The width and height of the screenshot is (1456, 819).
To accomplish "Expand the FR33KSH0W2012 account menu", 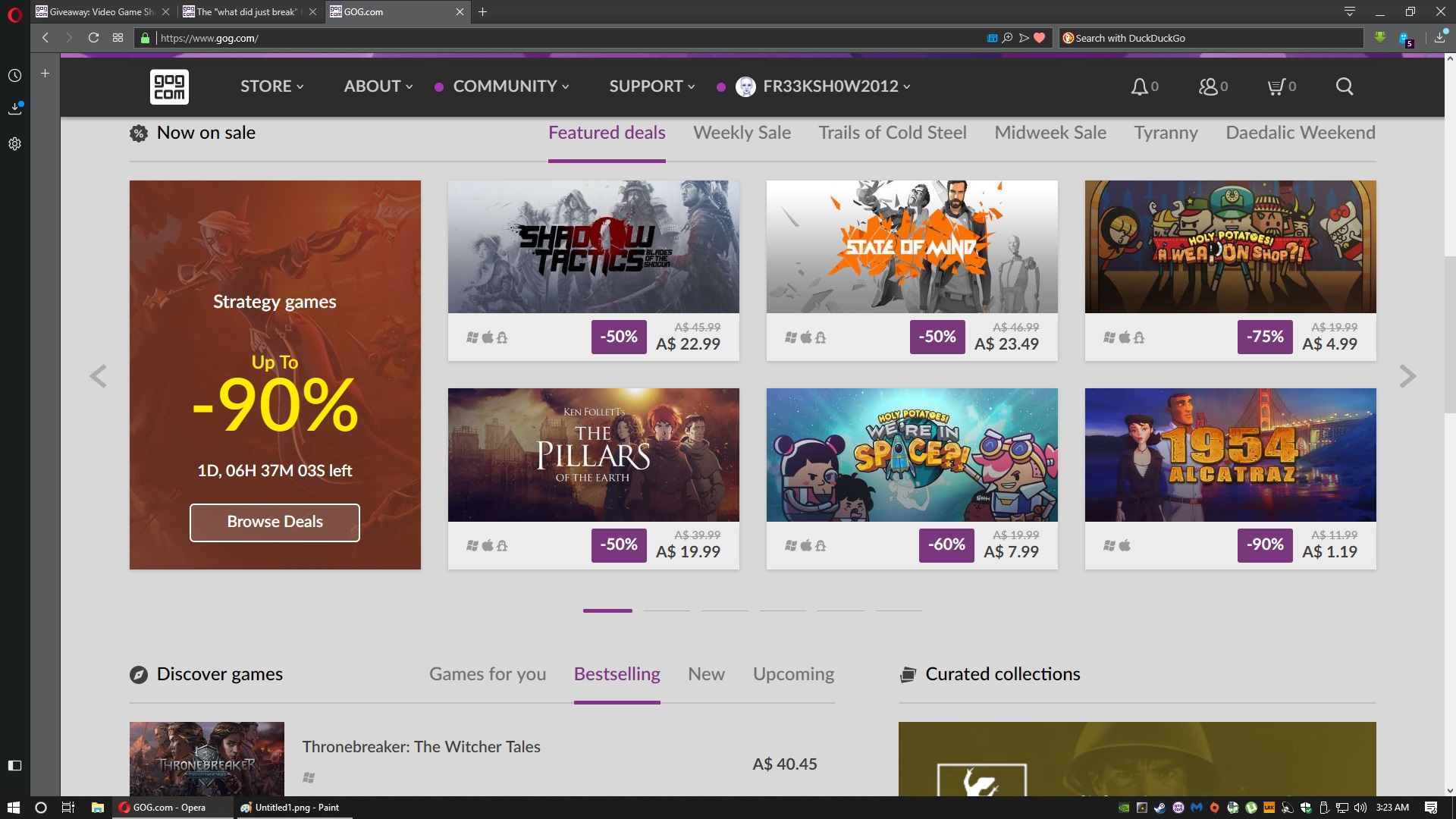I will (824, 86).
